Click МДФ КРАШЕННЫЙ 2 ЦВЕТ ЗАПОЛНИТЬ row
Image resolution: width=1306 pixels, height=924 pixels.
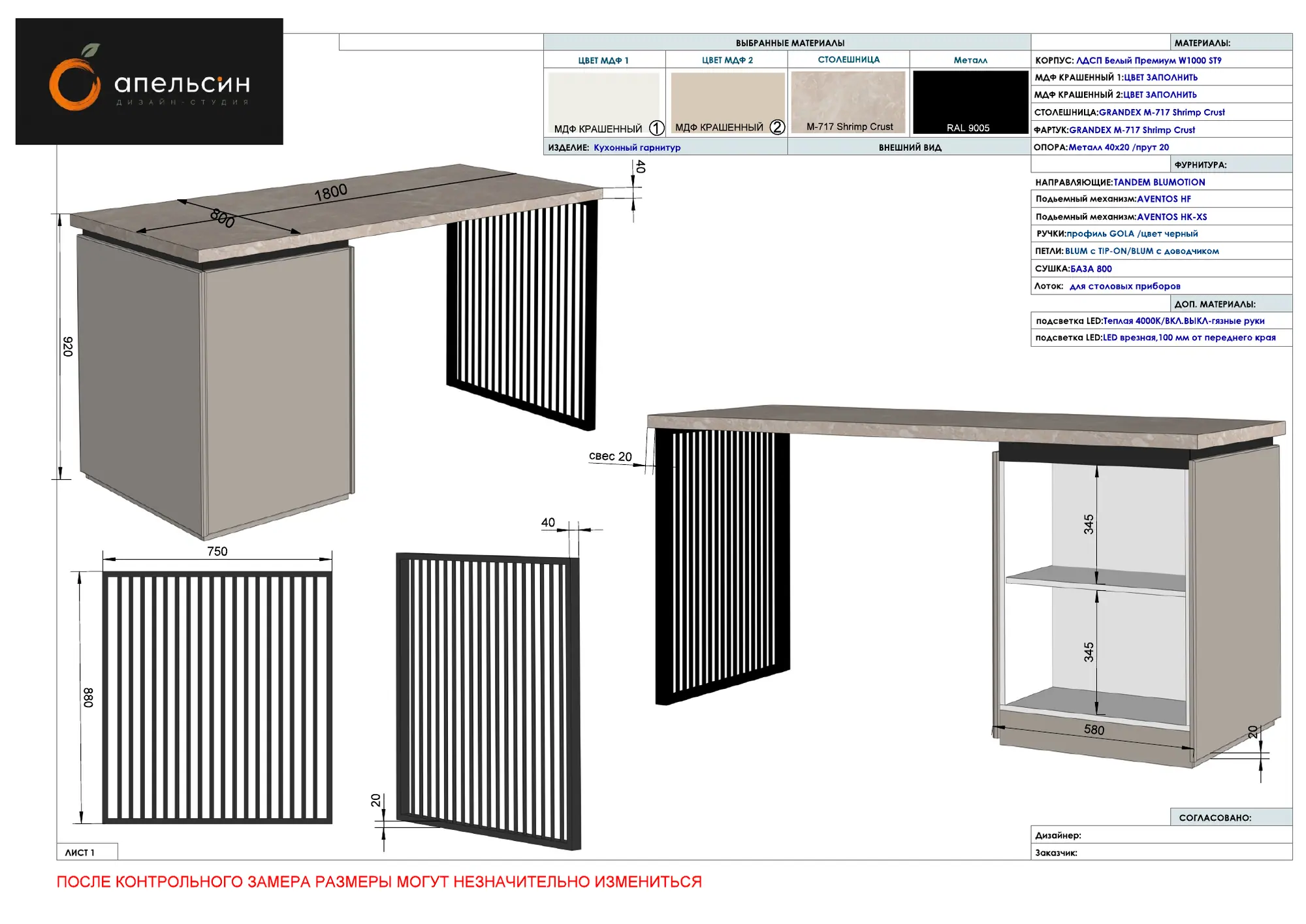1161,95
